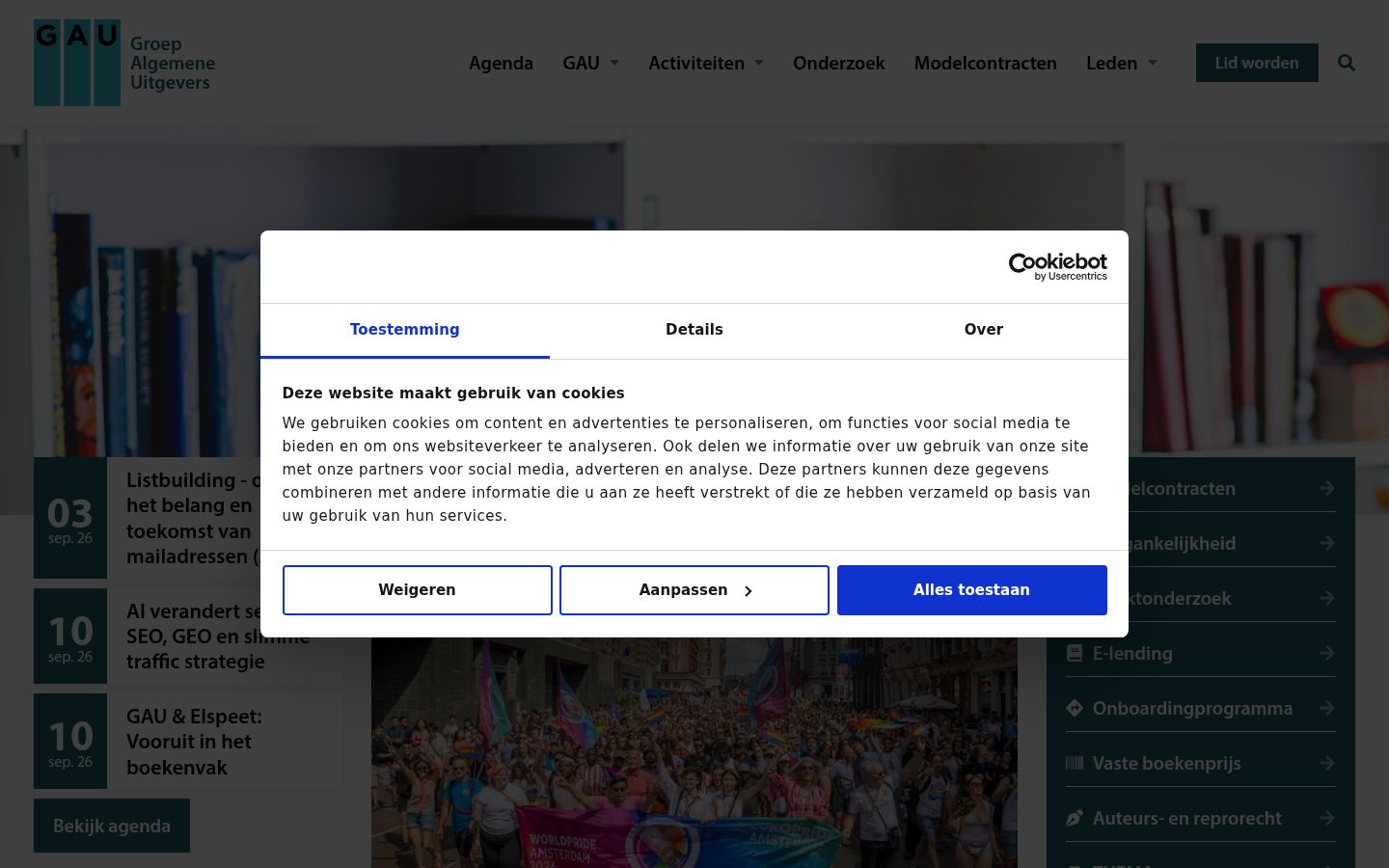The image size is (1389, 868).
Task: Click the 03 sep. 26 date tile
Action: tap(70, 518)
